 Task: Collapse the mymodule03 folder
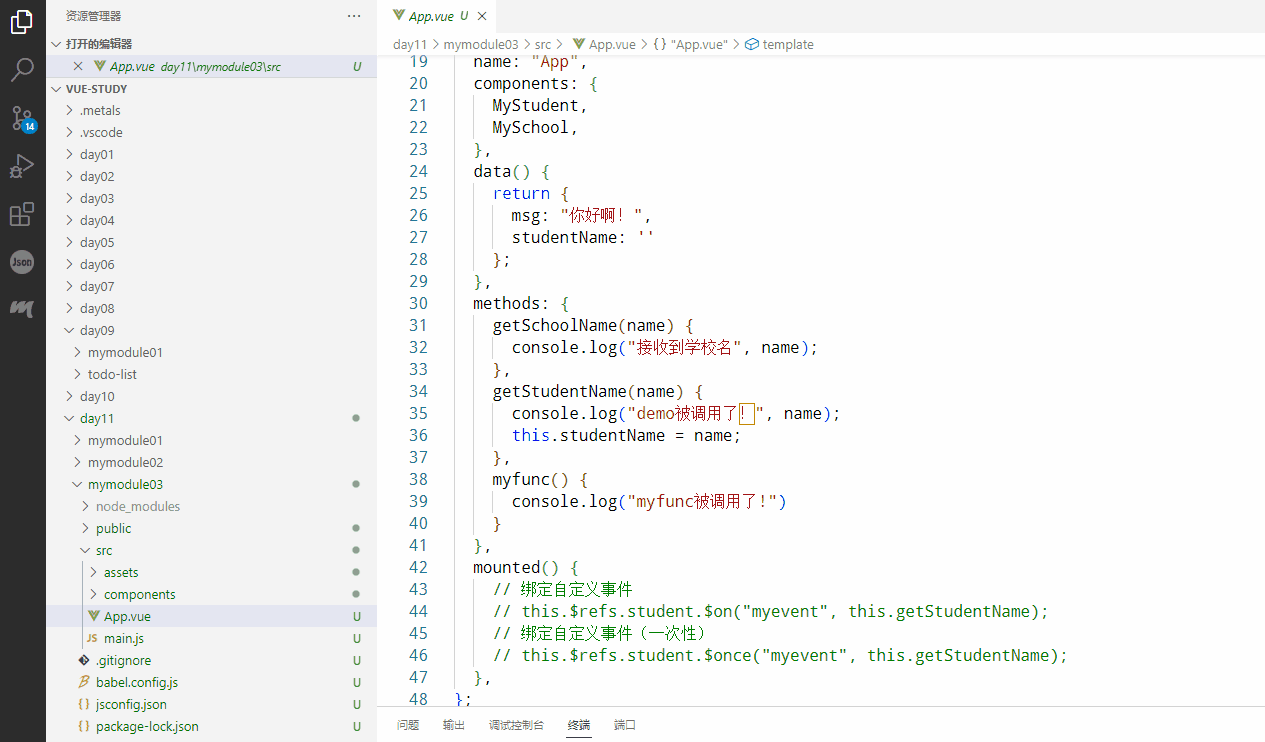point(125,484)
